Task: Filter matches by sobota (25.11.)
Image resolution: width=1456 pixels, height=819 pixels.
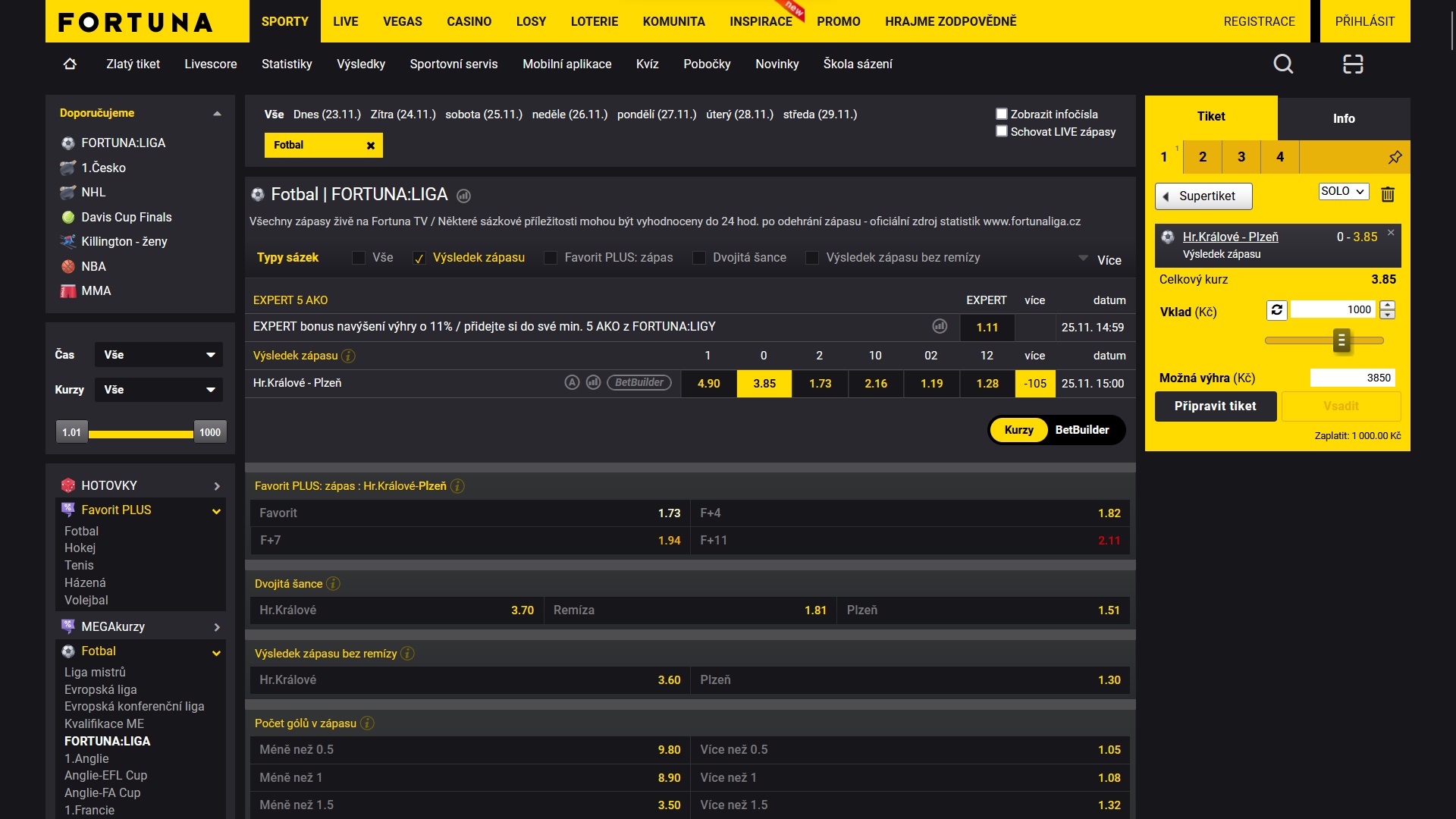Action: 484,115
